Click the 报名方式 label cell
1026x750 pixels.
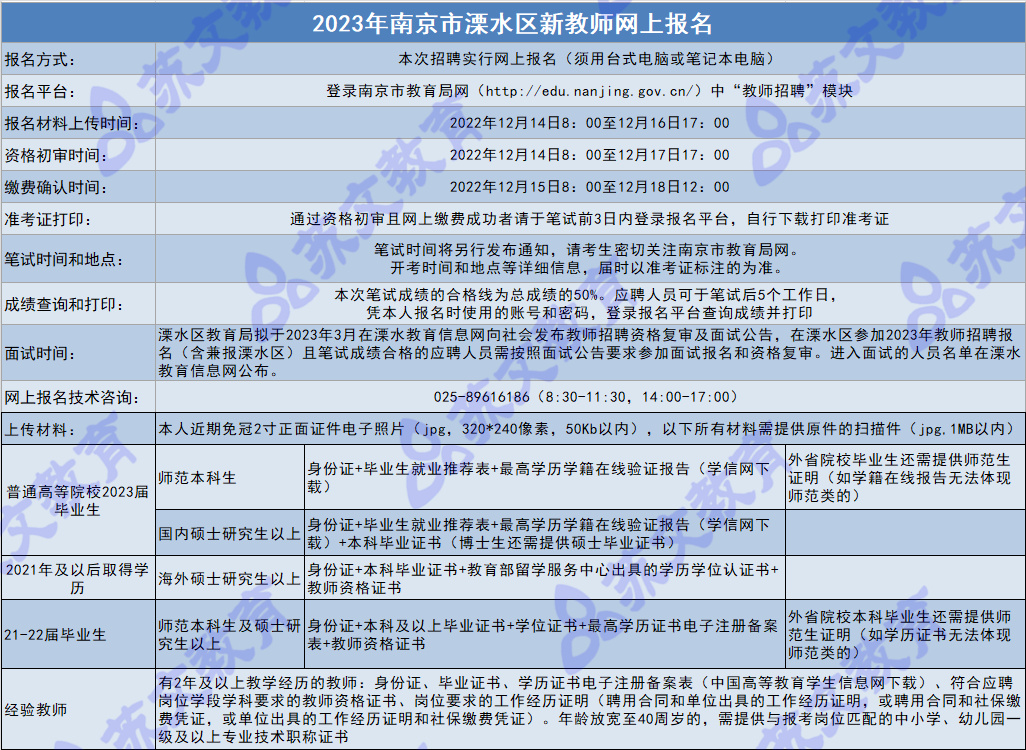pyautogui.click(x=79, y=59)
